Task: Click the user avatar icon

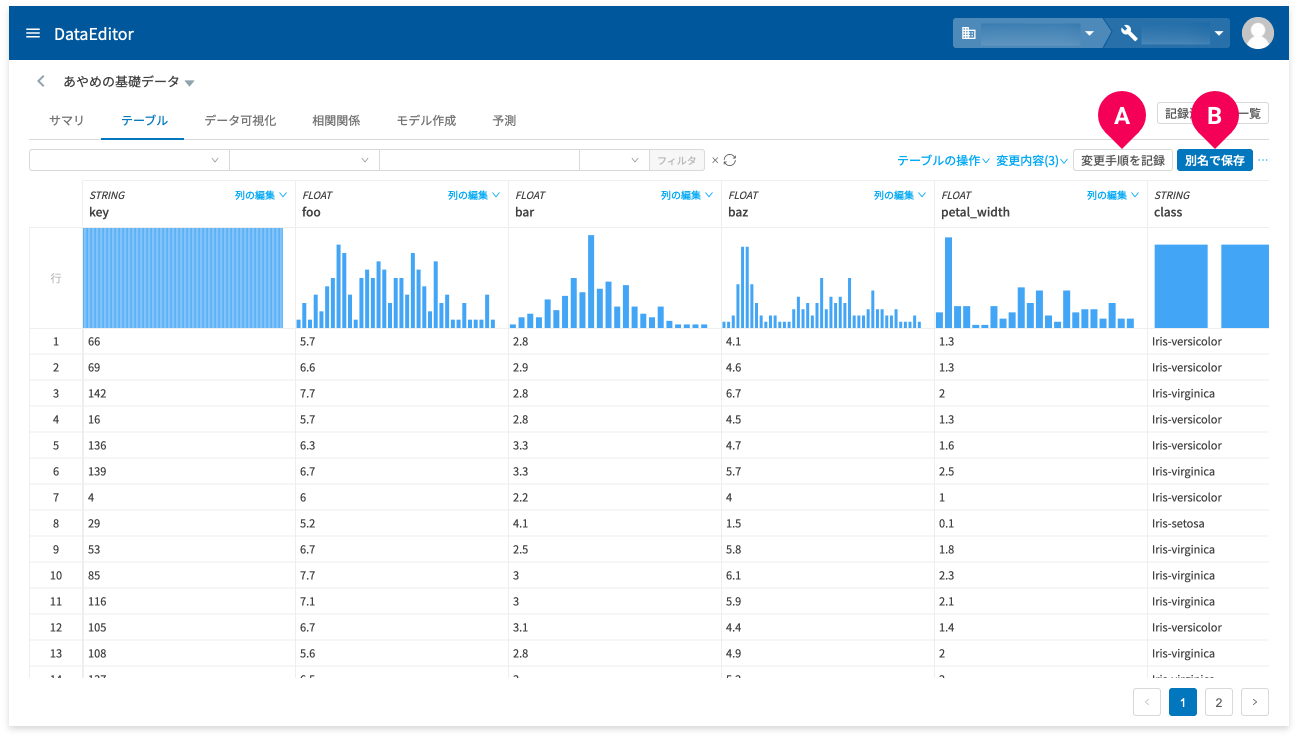Action: (x=1257, y=33)
